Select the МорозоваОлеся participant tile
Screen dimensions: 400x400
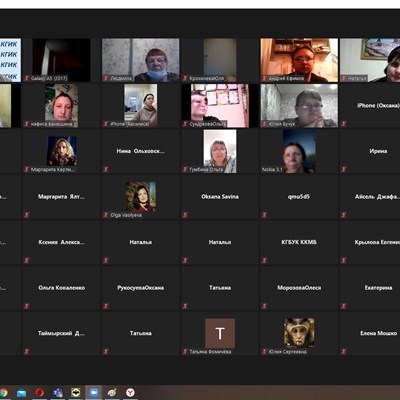tap(299, 288)
